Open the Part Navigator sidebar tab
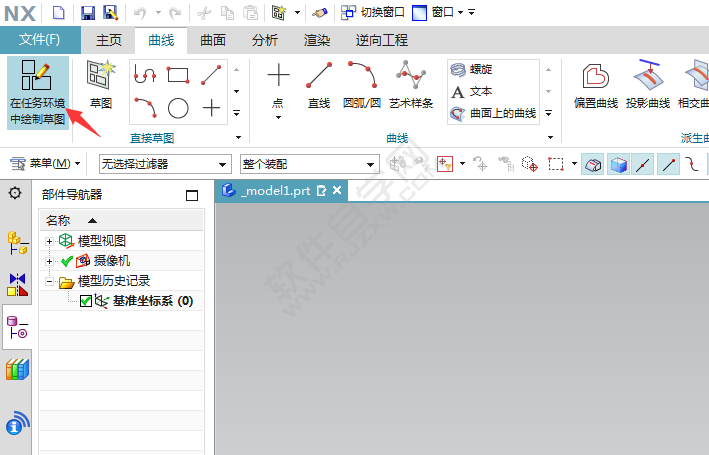Image resolution: width=709 pixels, height=455 pixels. pyautogui.click(x=17, y=327)
